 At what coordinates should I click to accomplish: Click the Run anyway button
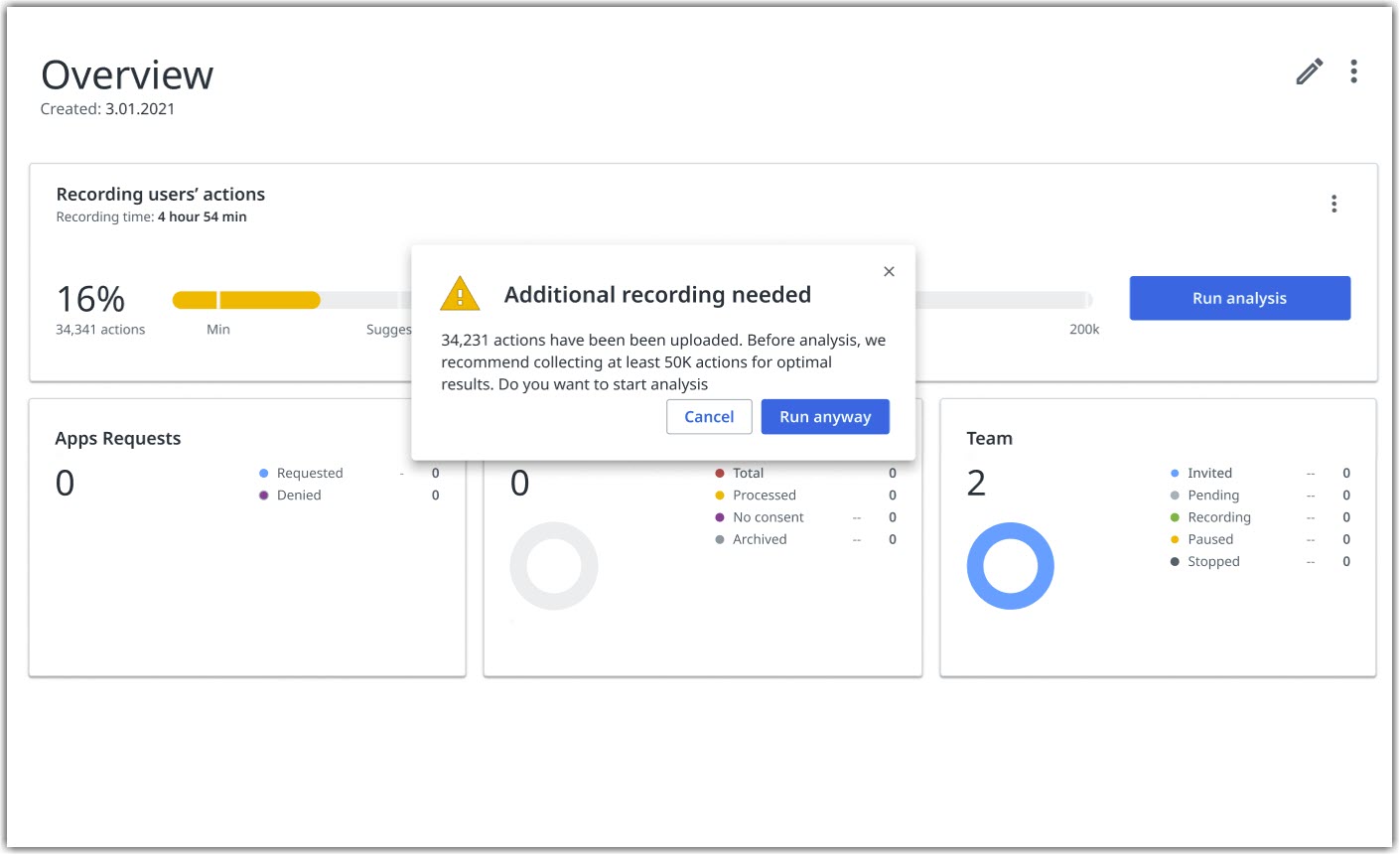tap(825, 417)
